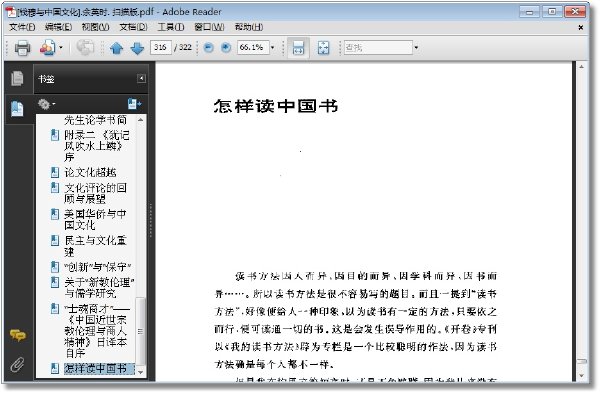Select bookmark 附录二《犹记风吹水上鳞》序
Image resolution: width=600 pixels, height=394 pixels.
coord(96,146)
